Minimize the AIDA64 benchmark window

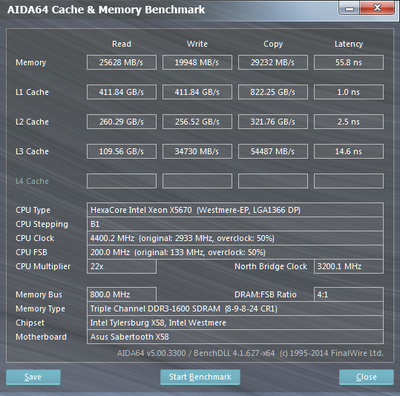pos(349,8)
